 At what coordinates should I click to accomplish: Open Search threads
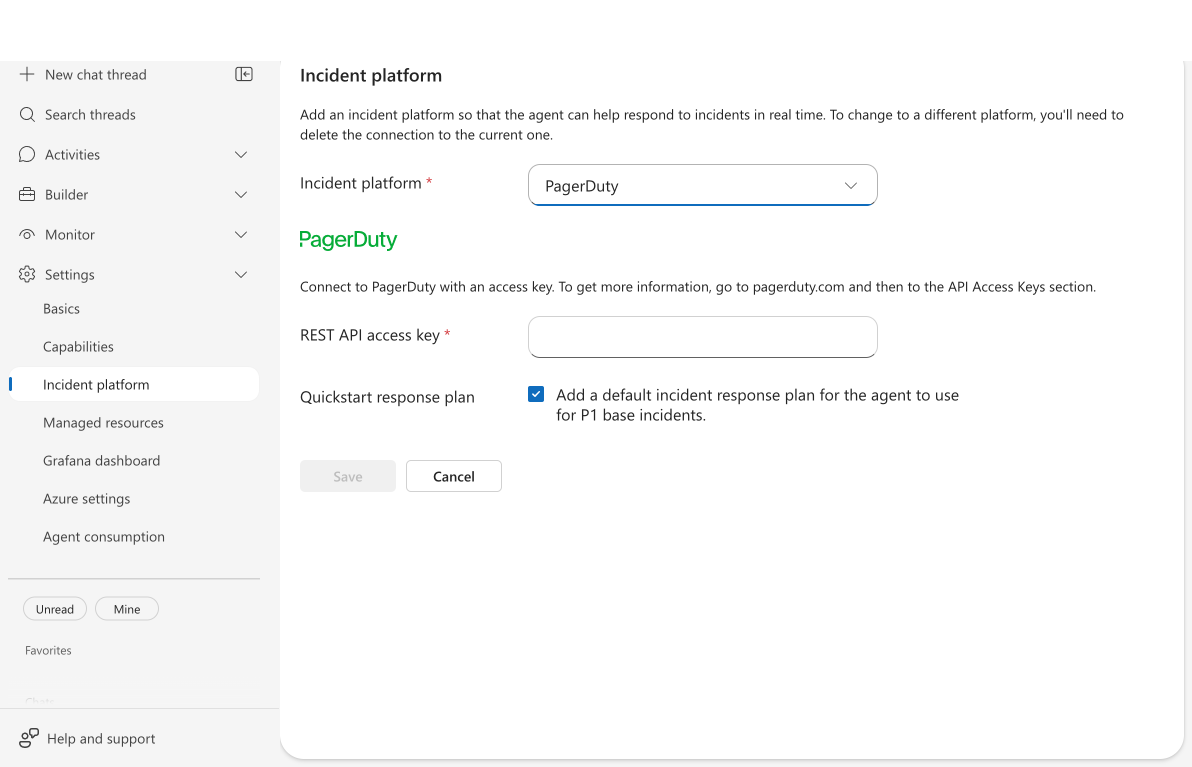click(x=90, y=115)
